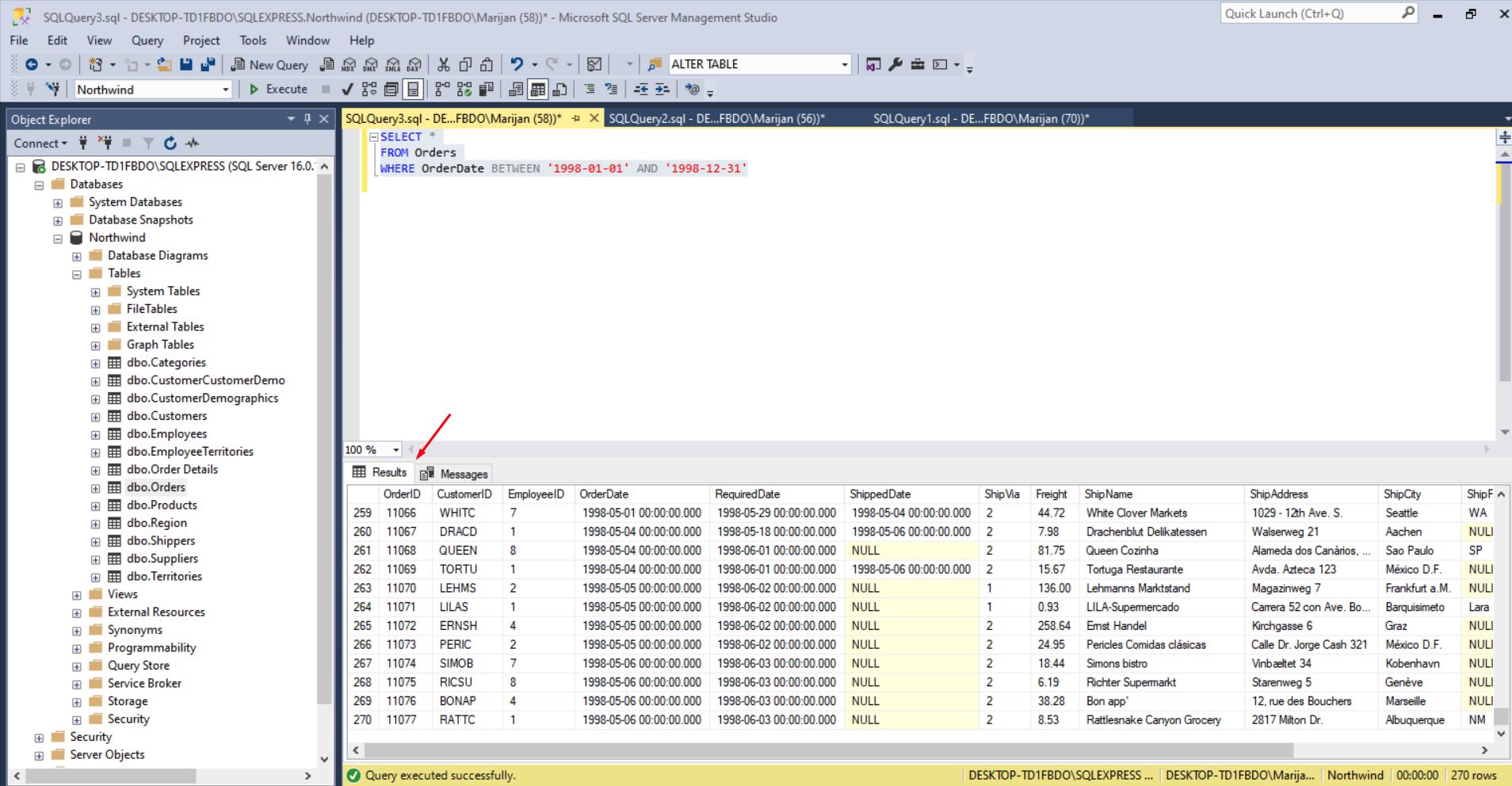Toggle Results to Grid mode
The height and width of the screenshot is (786, 1512).
[538, 90]
